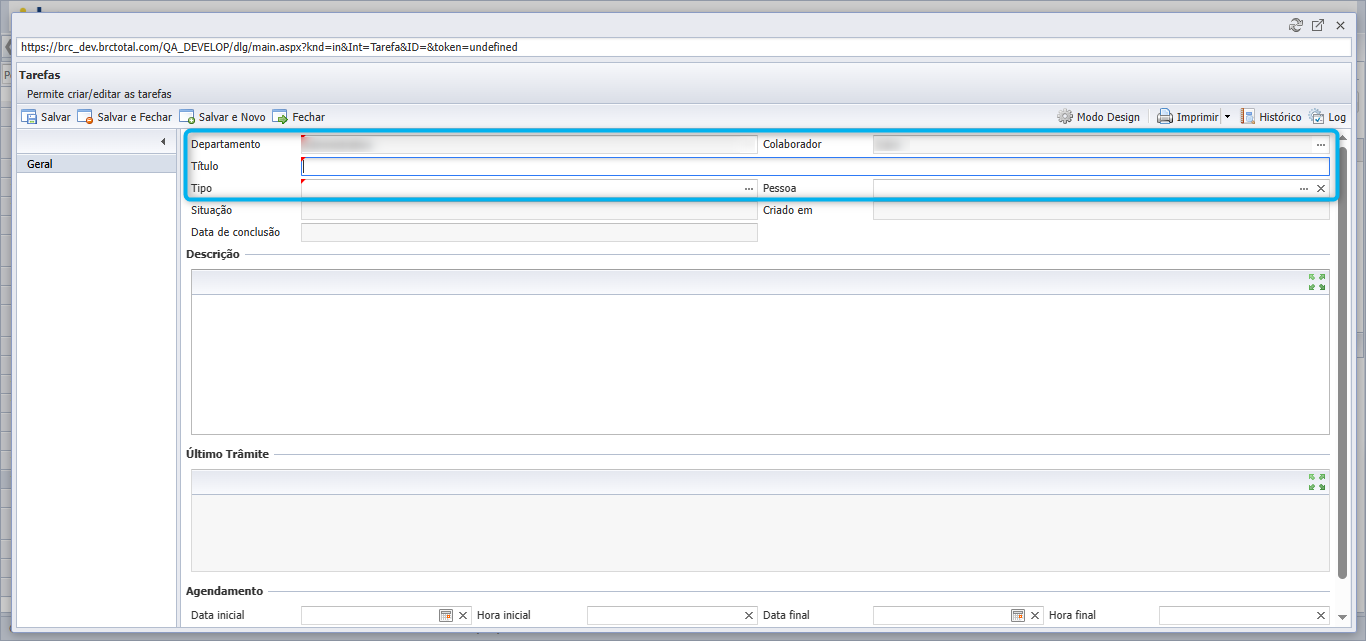Open the Tipo lookup ellipsis
This screenshot has height=641, width=1366.
pos(748,189)
